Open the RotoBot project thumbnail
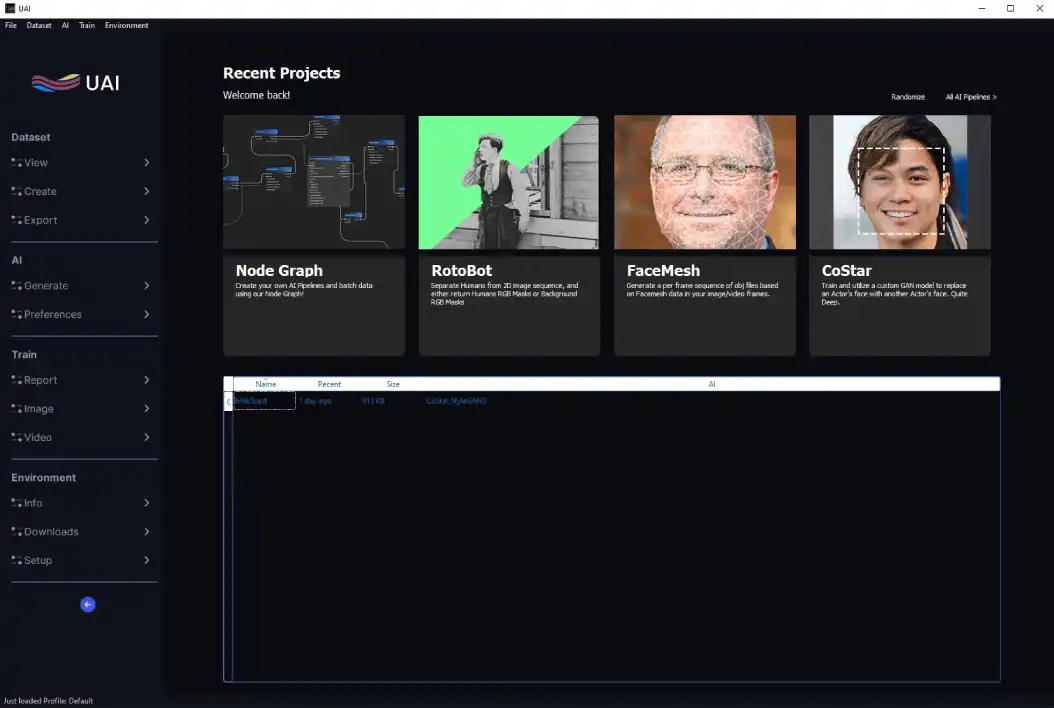The image size is (1054, 708). pyautogui.click(x=509, y=182)
